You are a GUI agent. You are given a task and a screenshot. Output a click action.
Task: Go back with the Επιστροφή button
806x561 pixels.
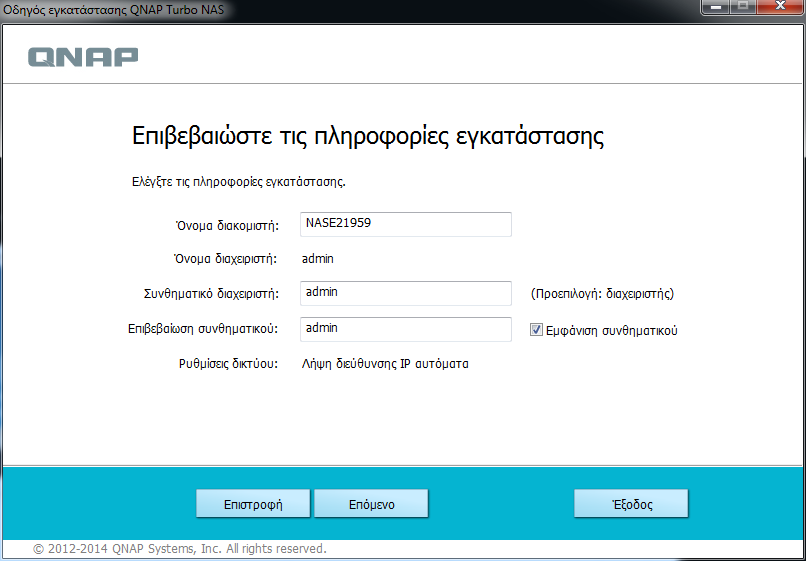[x=253, y=503]
